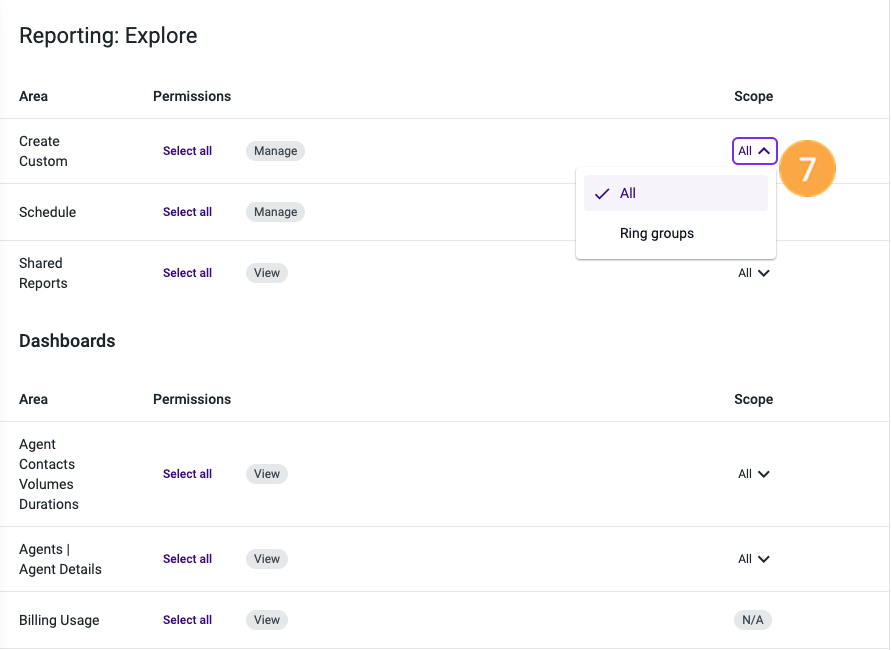Viewport: 891px width, 650px height.
Task: Toggle the View permission for Shared Reports
Action: coord(266,272)
